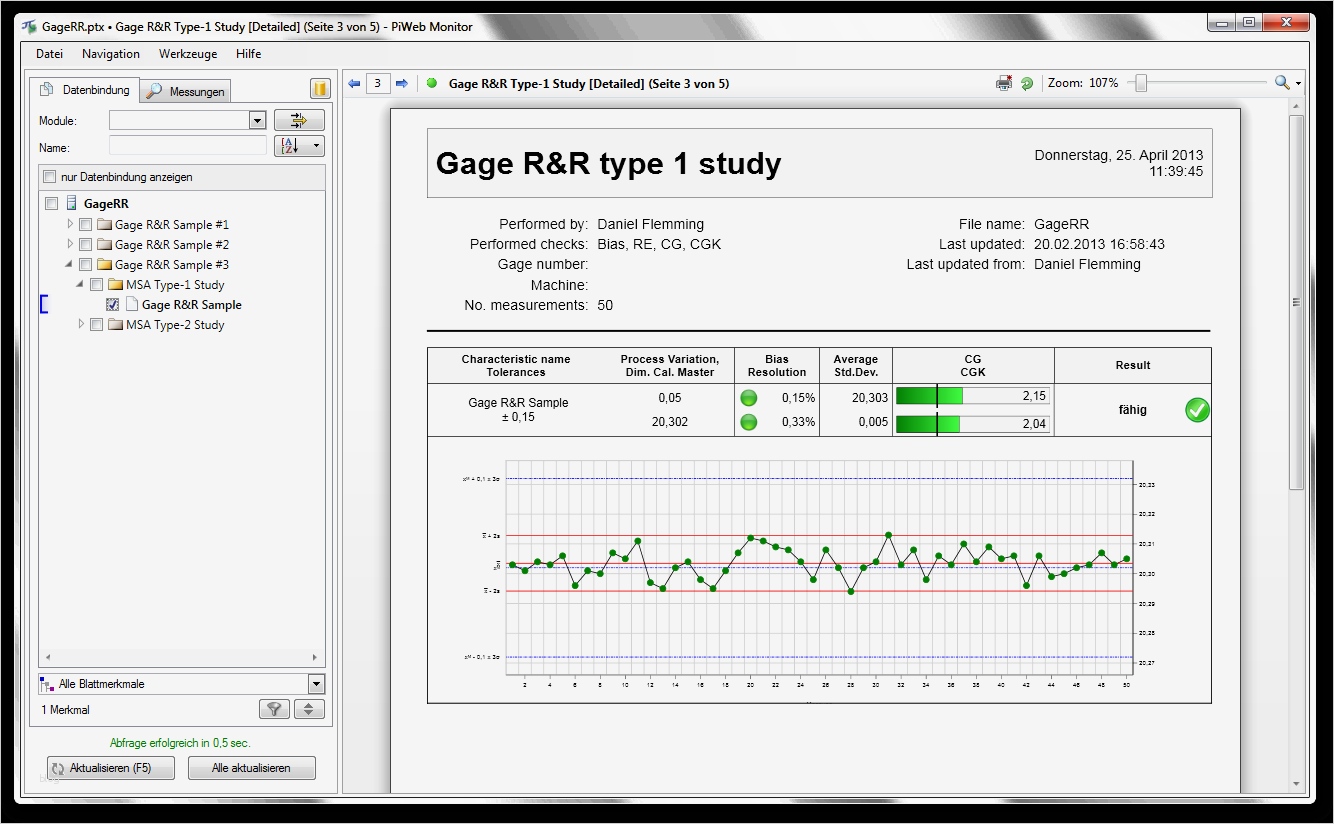Click the 'Aktualisieren (F5)' button

111,768
